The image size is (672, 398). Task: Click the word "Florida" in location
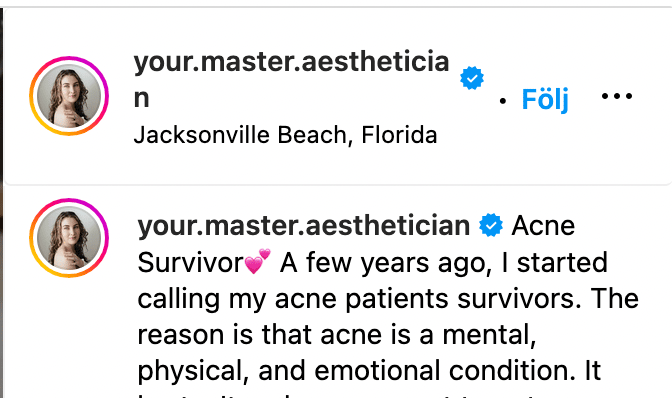[399, 135]
